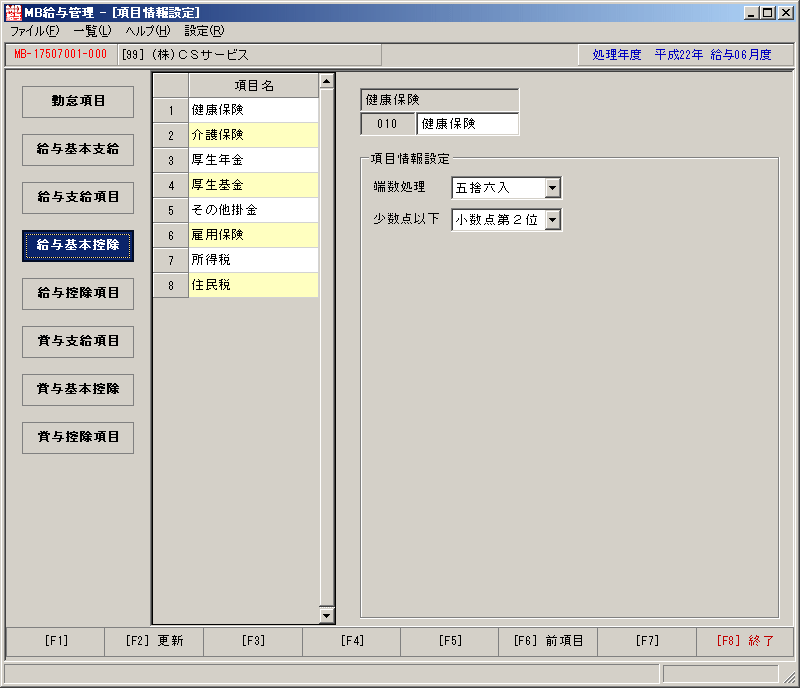Open the ファイル(F) menu
The image size is (800, 688).
35,31
